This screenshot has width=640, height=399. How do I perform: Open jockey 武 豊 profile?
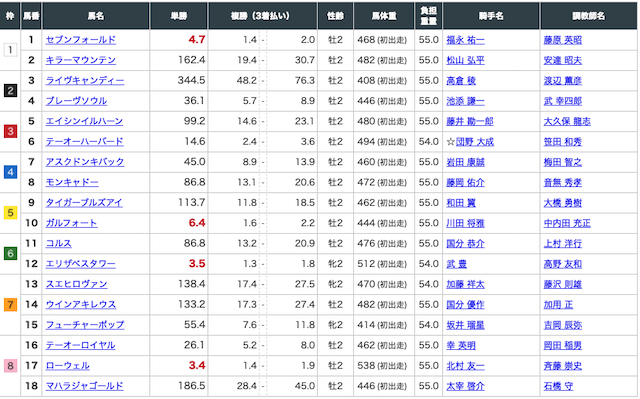click(456, 264)
